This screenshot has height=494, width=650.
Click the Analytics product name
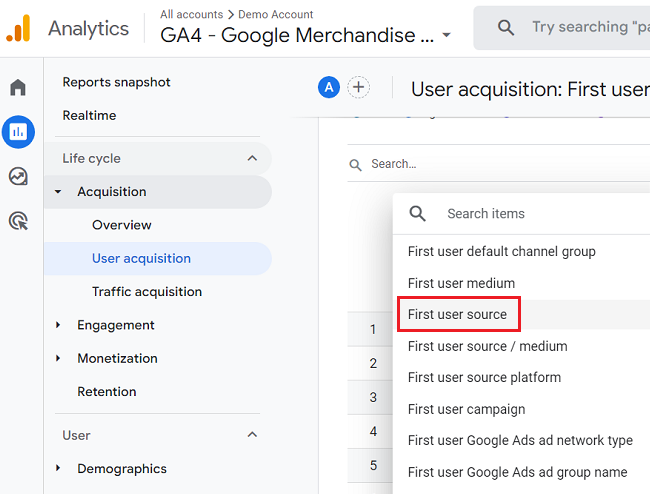coord(88,29)
